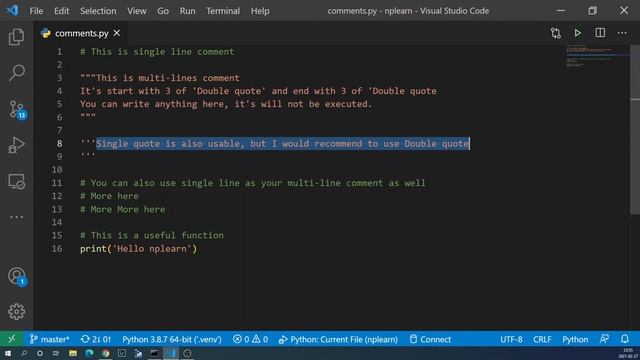The image size is (640, 360).
Task: Open the Explorer view in activity bar
Action: pyautogui.click(x=16, y=37)
